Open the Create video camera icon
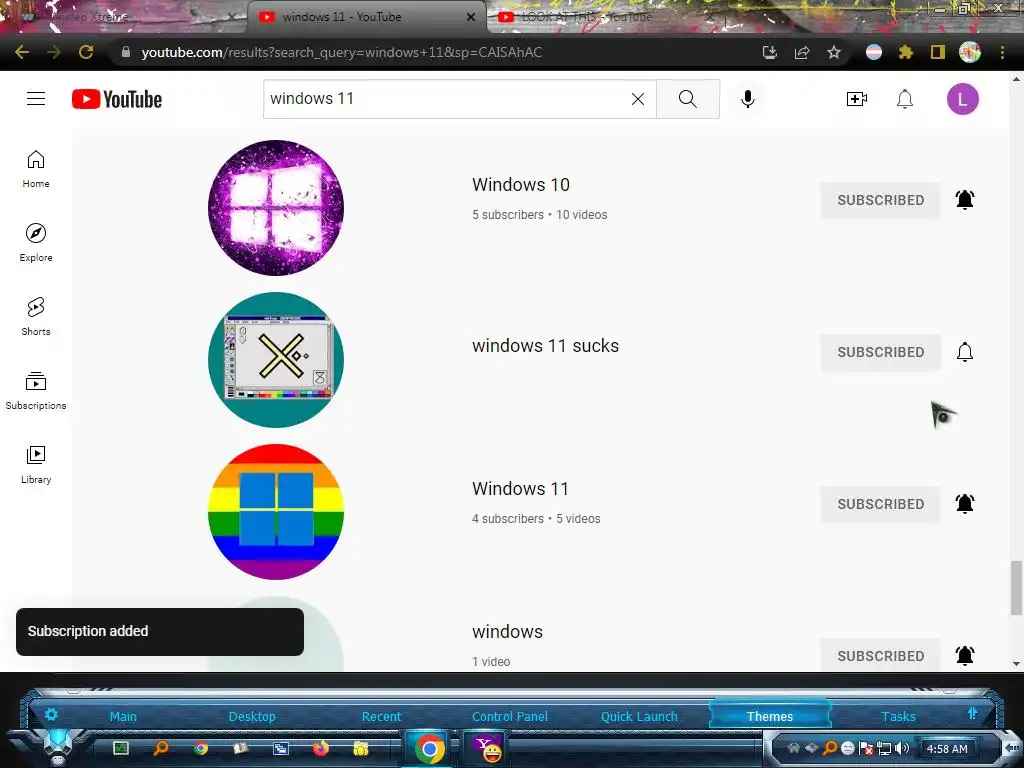The height and width of the screenshot is (768, 1024). [x=857, y=99]
